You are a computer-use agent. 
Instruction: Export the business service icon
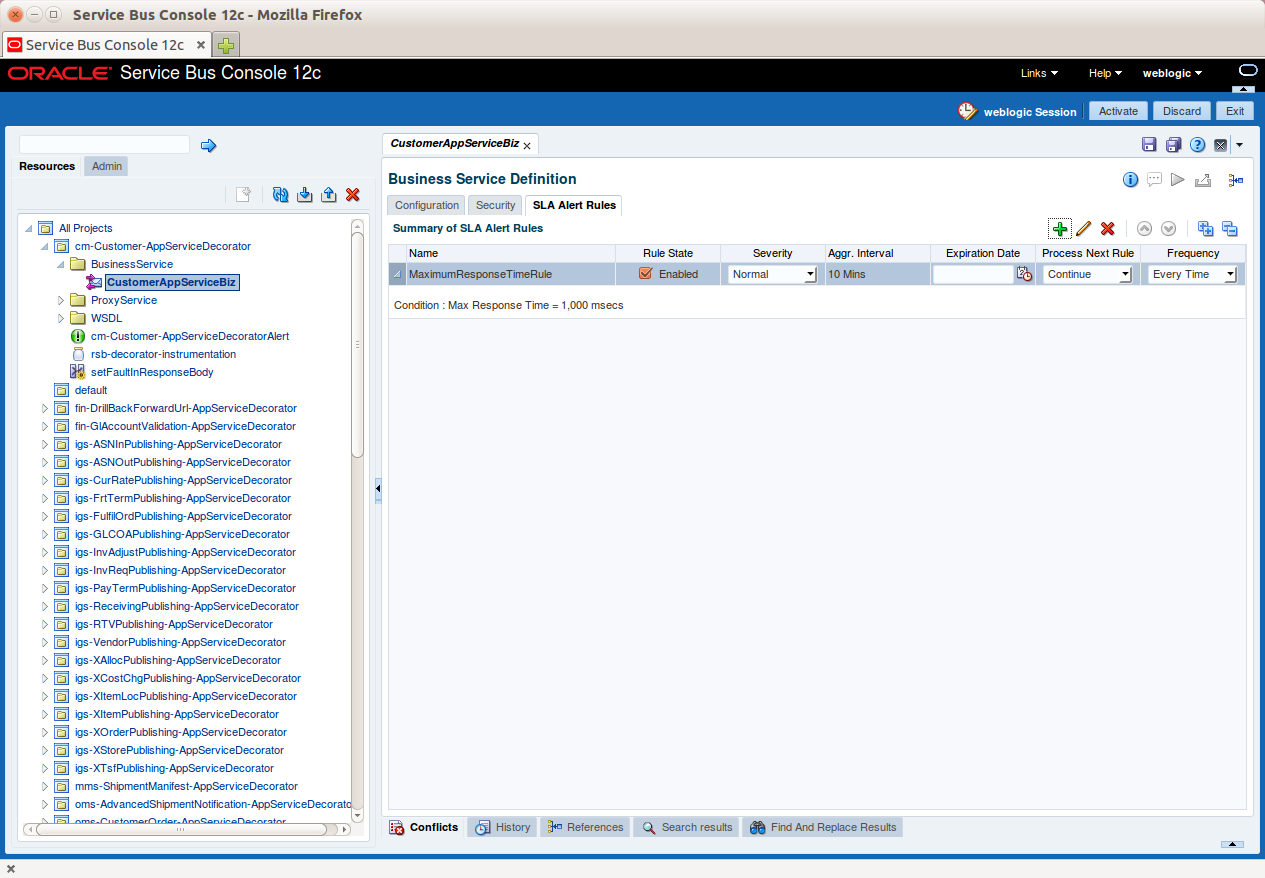pyautogui.click(x=1203, y=180)
